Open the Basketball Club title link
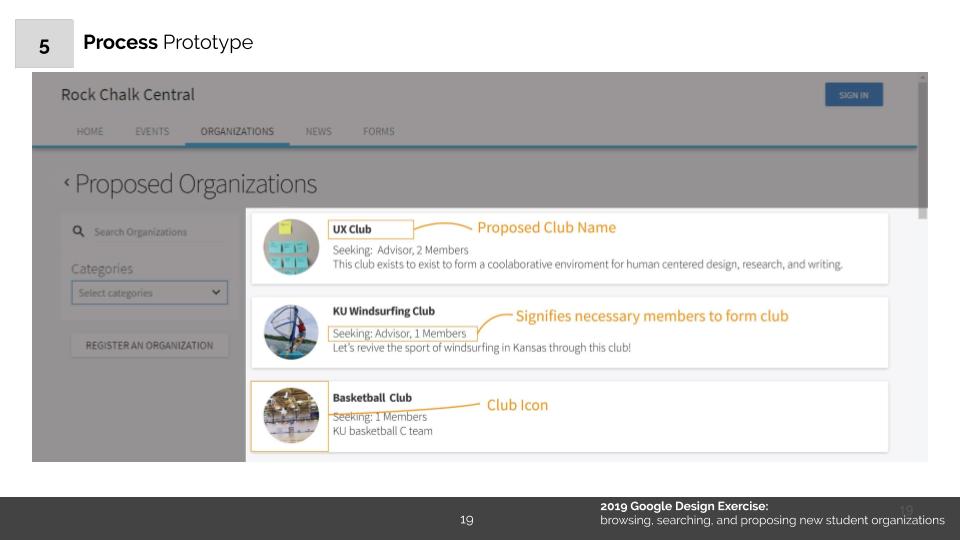The height and width of the screenshot is (540, 960). (372, 397)
